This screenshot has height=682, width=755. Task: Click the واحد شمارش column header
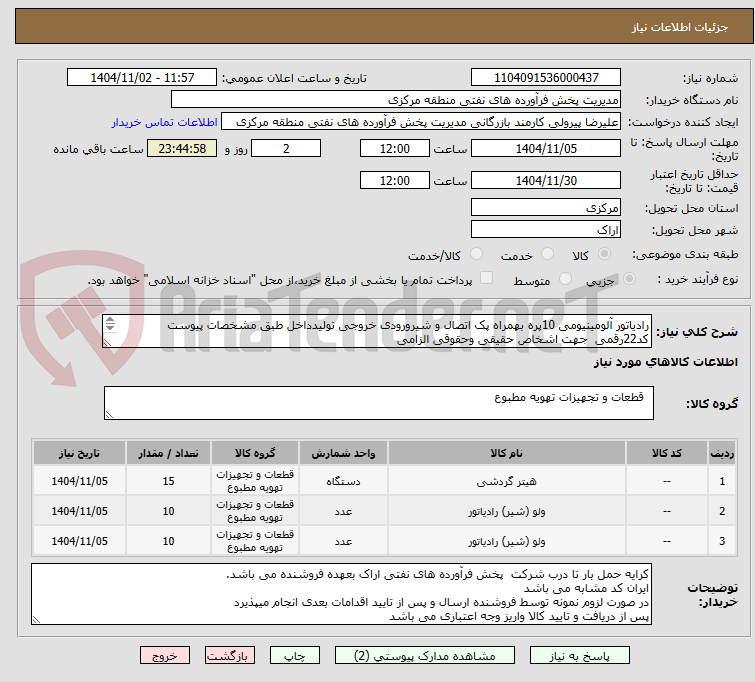coord(343,453)
